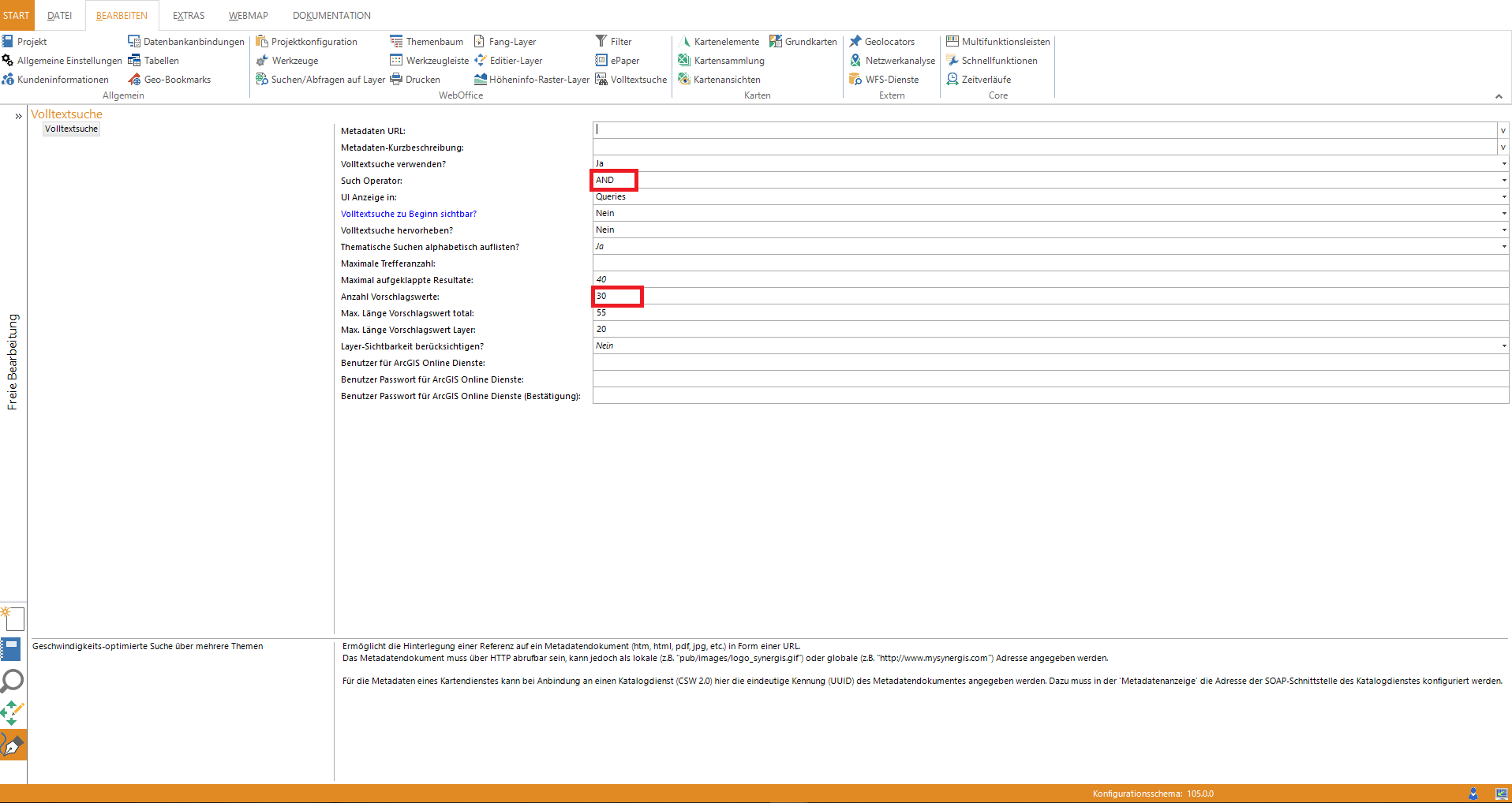Open the DOKUMENTATION tab
The width and height of the screenshot is (1512, 803).
point(331,16)
